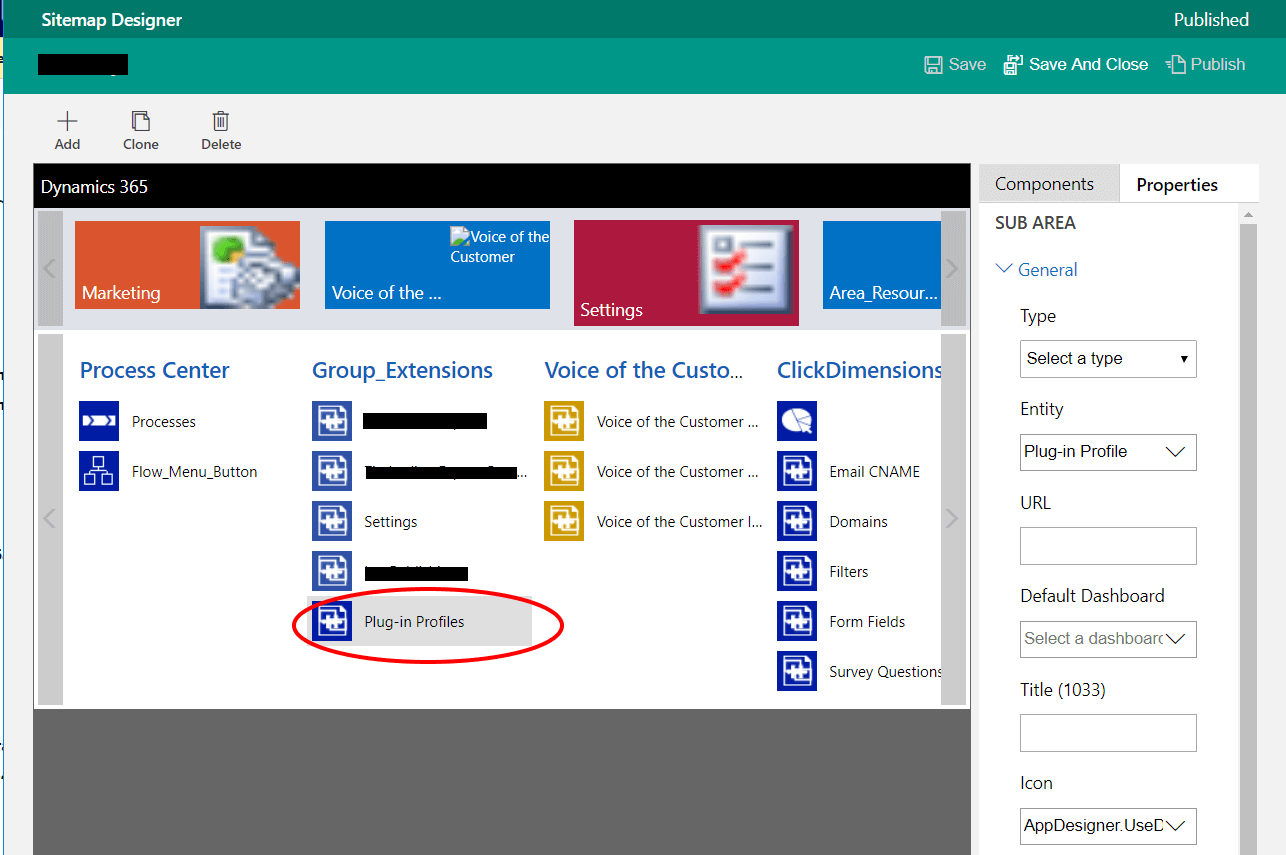Click the Process Center group header

click(155, 370)
